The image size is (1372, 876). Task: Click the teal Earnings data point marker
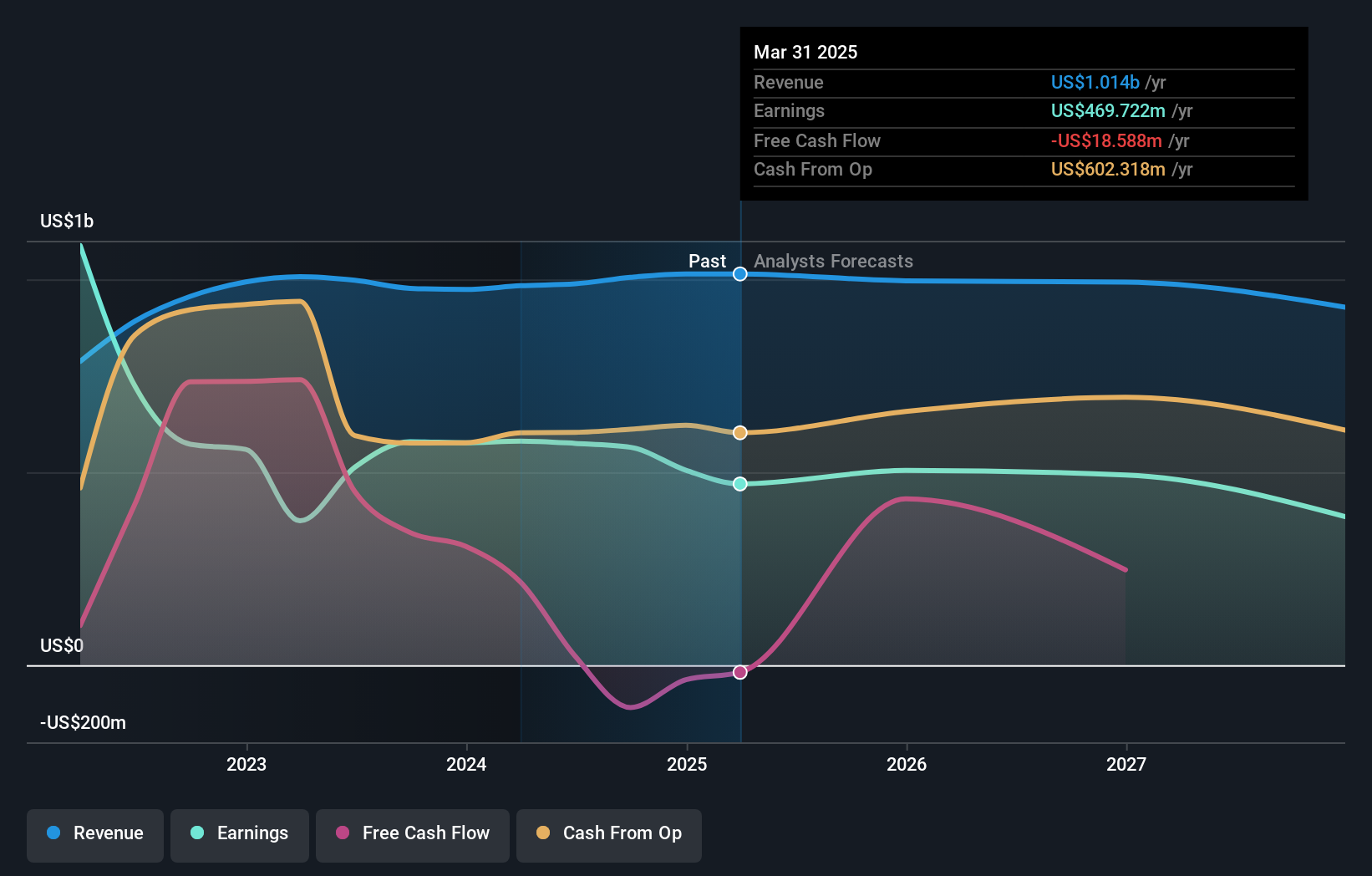tap(740, 484)
